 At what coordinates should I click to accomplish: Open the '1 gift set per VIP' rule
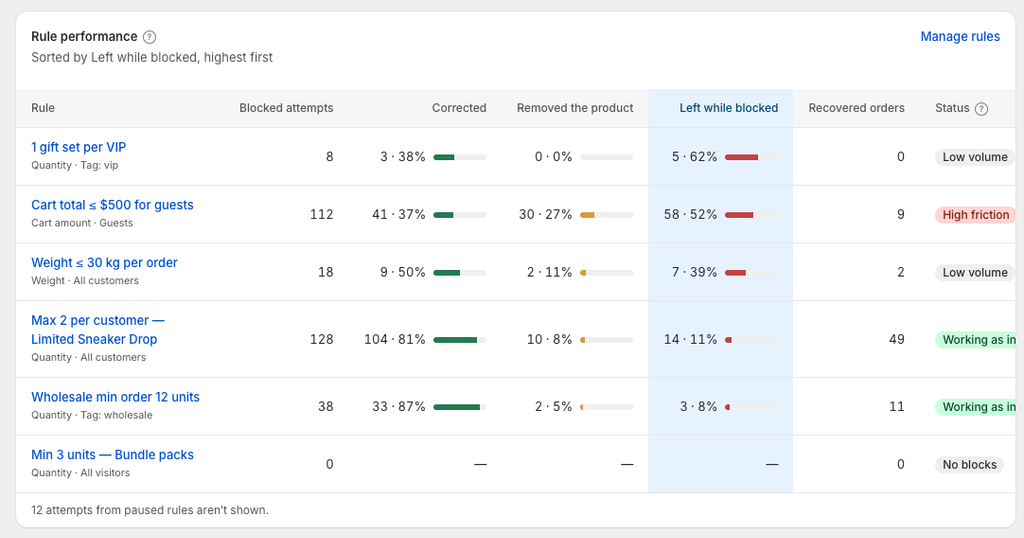[78, 148]
